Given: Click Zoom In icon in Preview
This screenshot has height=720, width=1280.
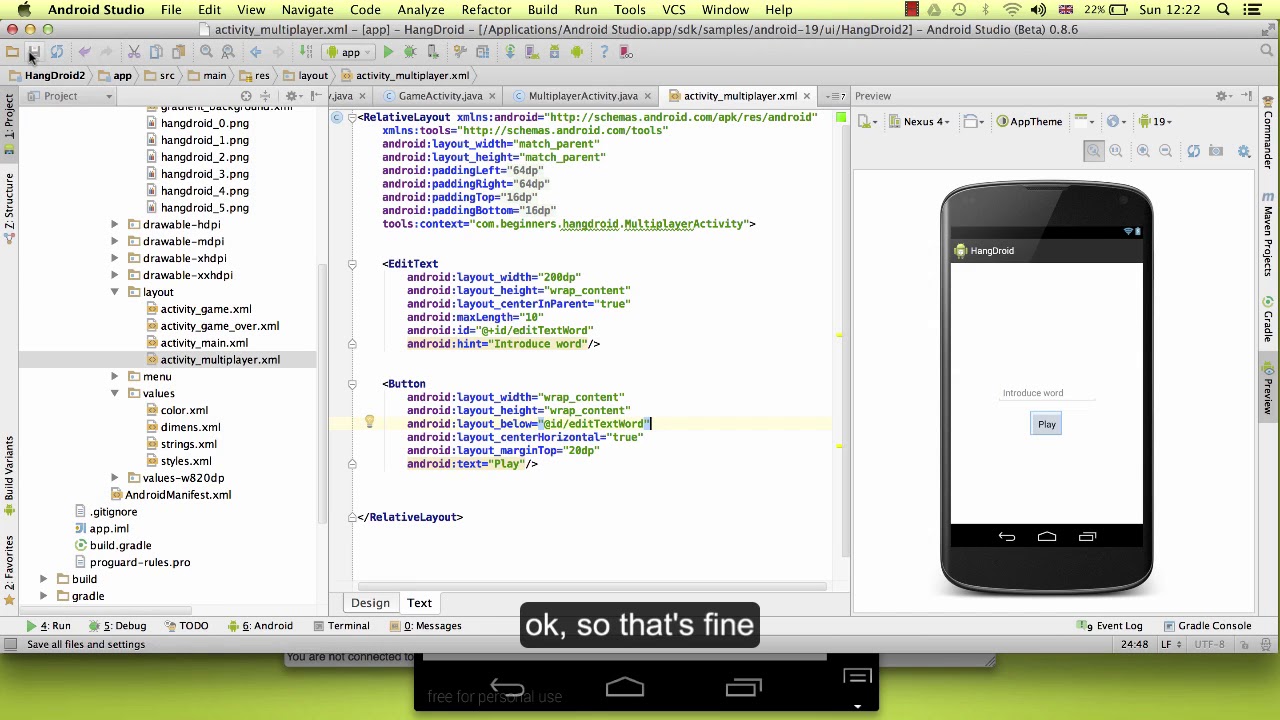Looking at the screenshot, I should 1143,151.
